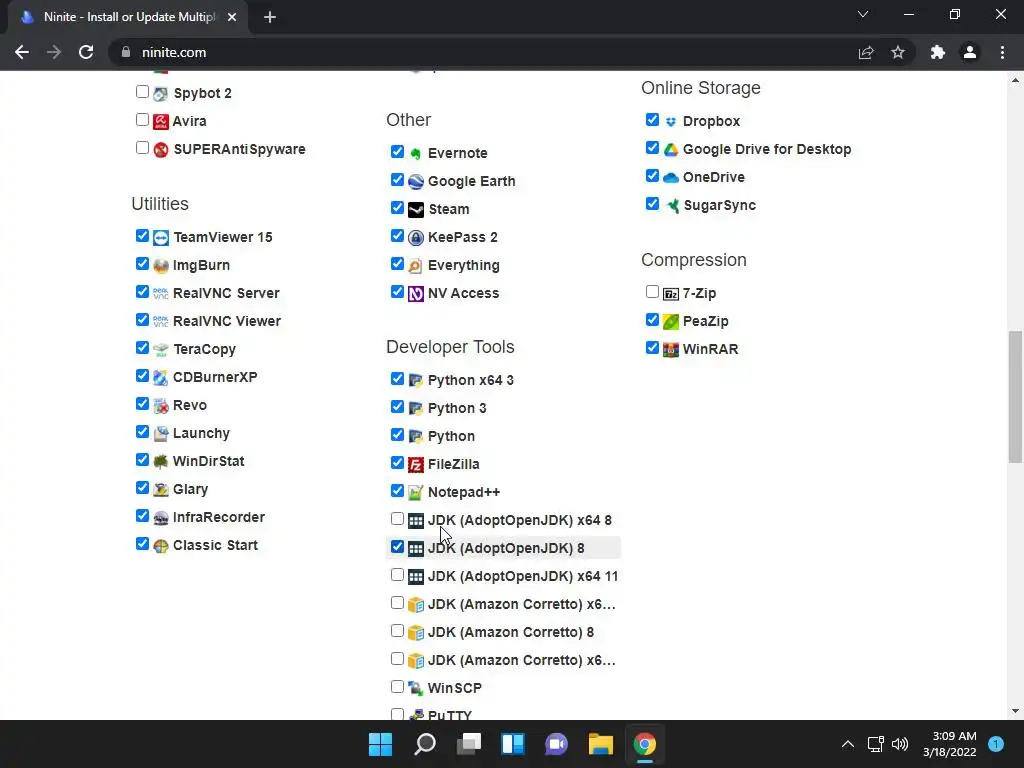Click the ImgBurn disc icon

click(161, 266)
